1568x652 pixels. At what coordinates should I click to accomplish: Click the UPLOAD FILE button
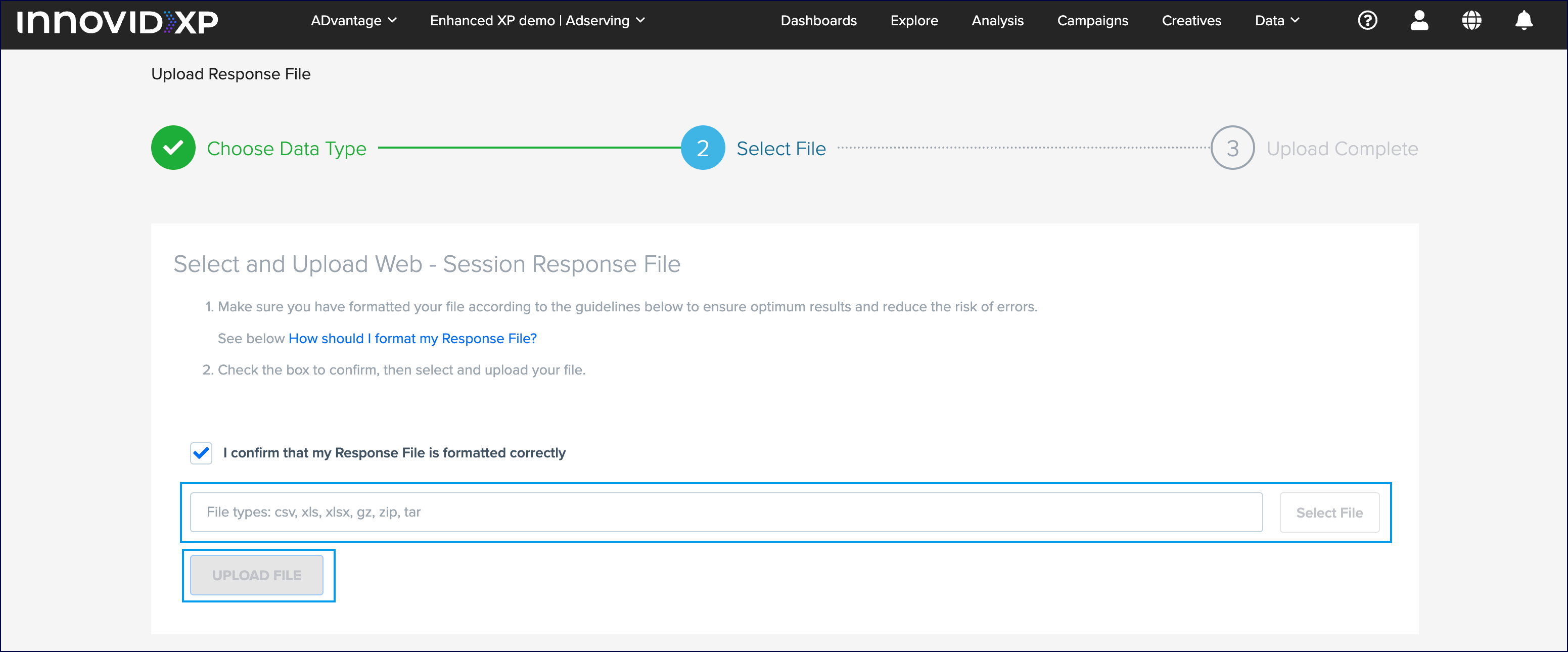coord(256,575)
